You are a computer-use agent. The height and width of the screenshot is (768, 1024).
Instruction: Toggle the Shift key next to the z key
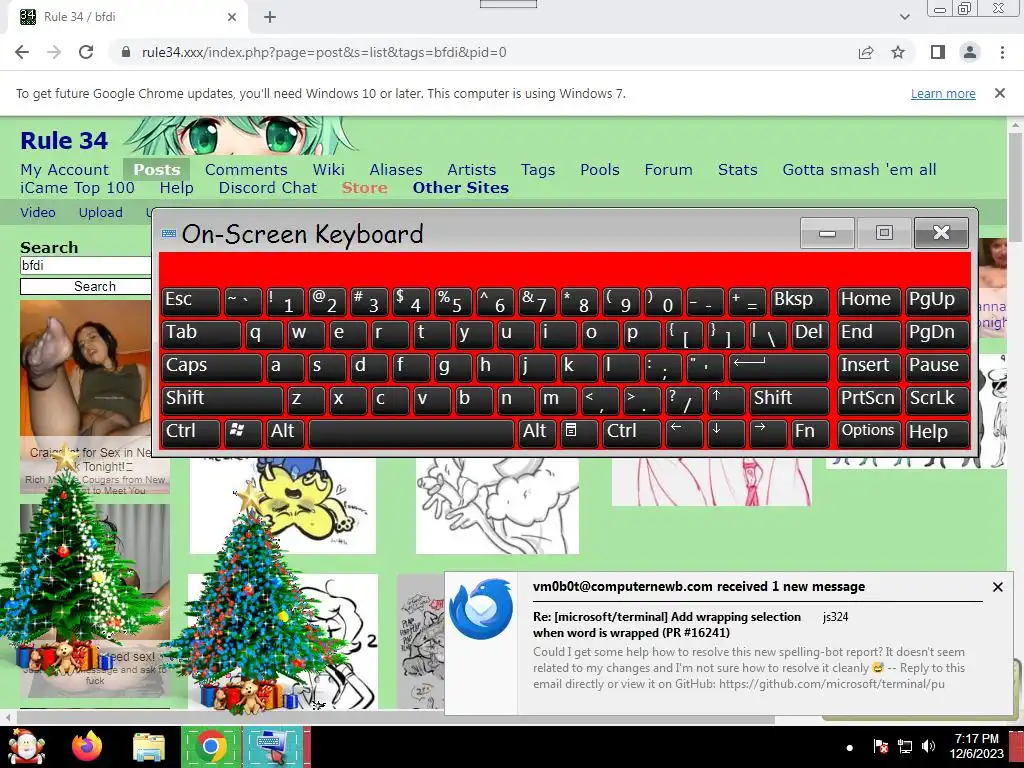[x=223, y=400]
